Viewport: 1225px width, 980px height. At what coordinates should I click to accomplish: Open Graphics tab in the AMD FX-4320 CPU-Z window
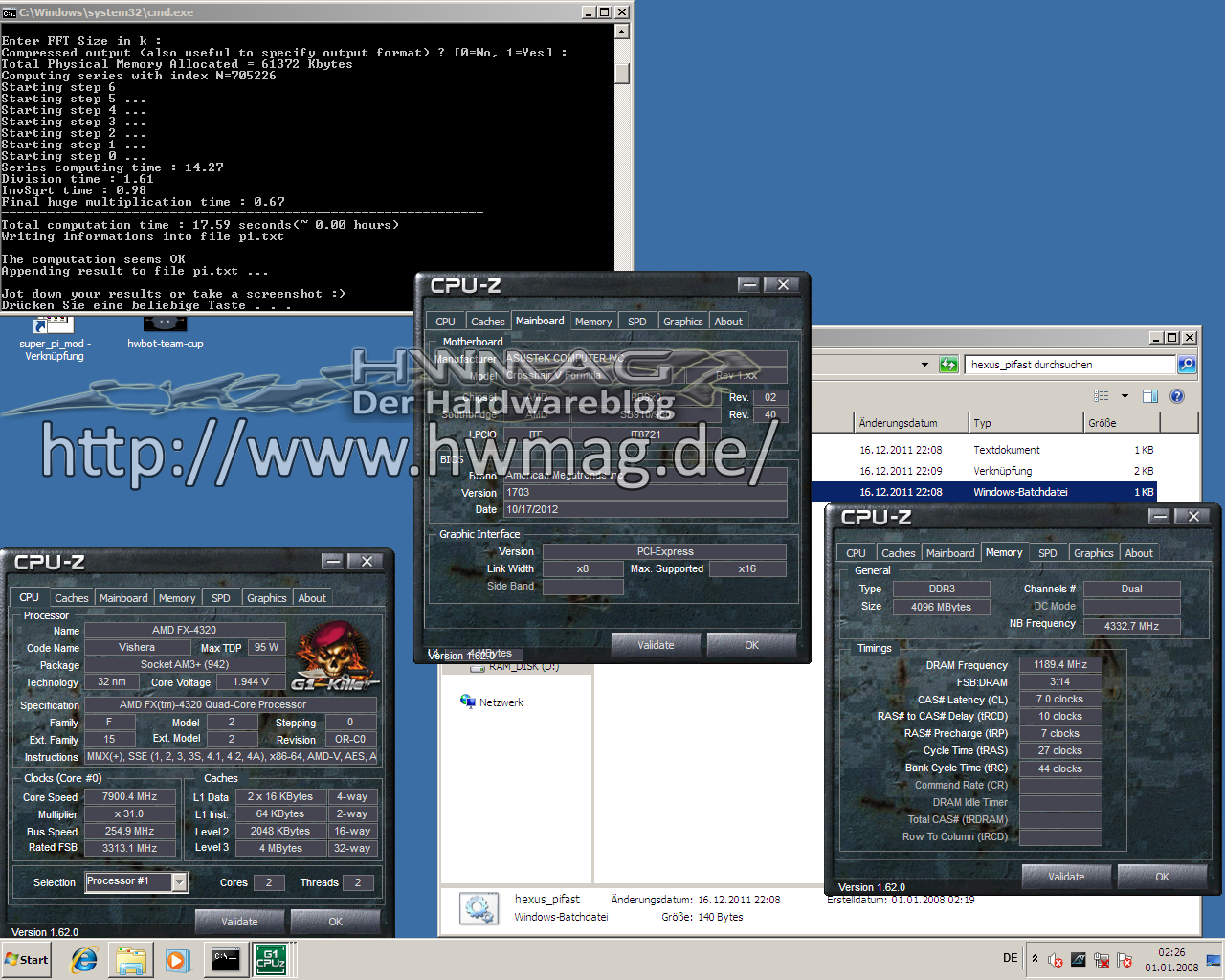coord(267,598)
